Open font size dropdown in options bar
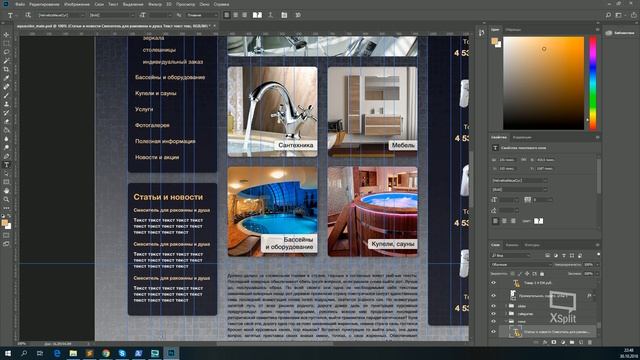Screen dimensions: 640x360 (x=160, y=15)
